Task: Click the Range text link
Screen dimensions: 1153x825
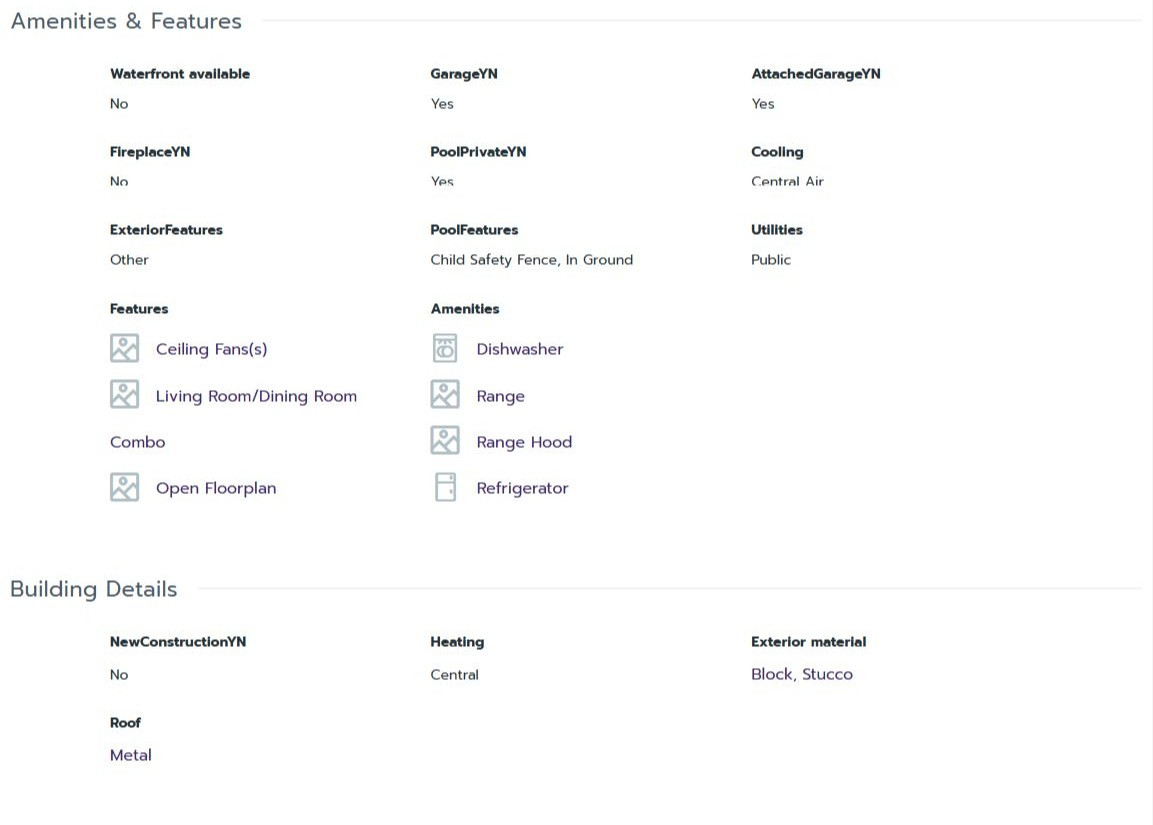Action: [500, 396]
